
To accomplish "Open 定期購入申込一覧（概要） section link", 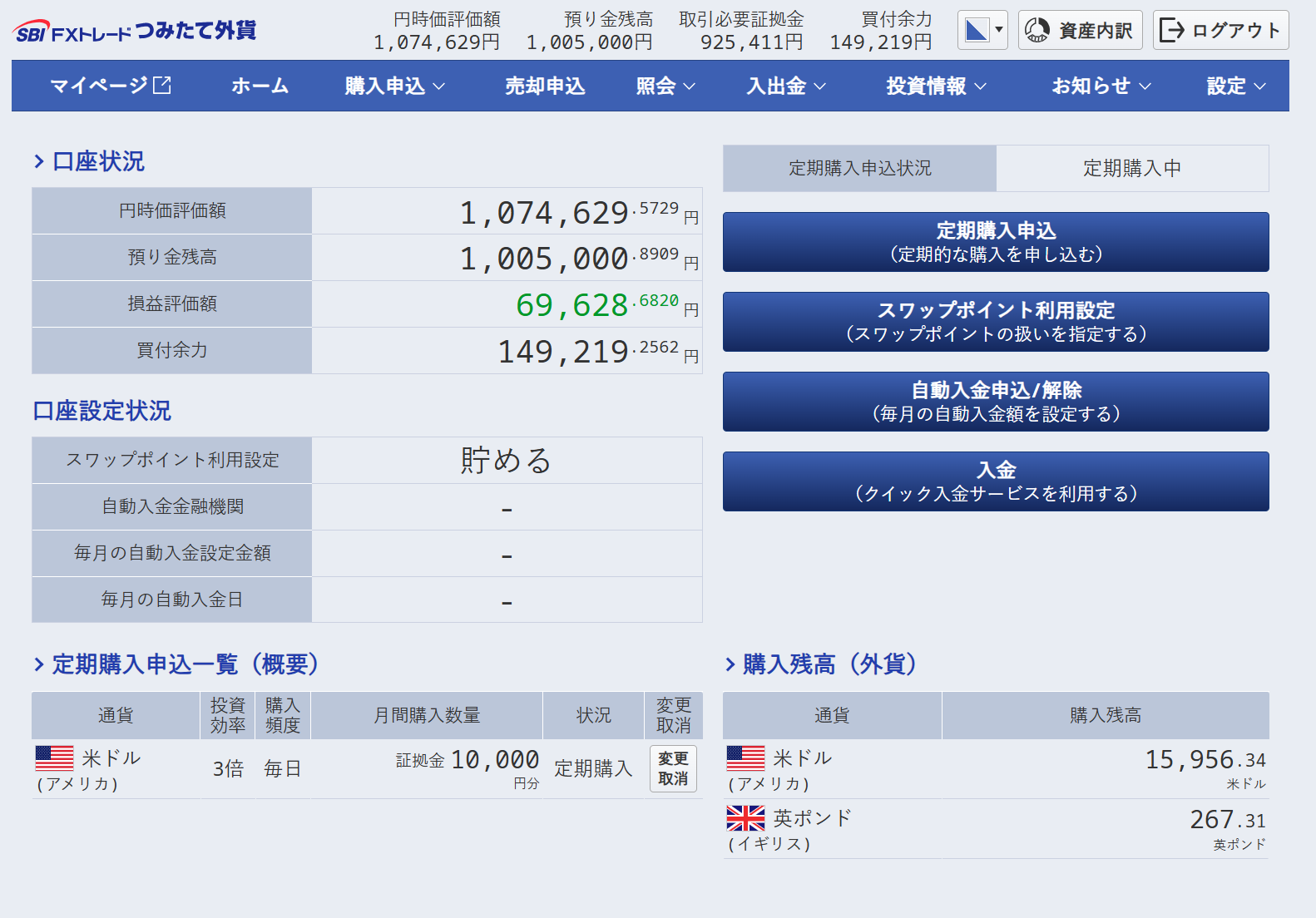I will [x=185, y=664].
